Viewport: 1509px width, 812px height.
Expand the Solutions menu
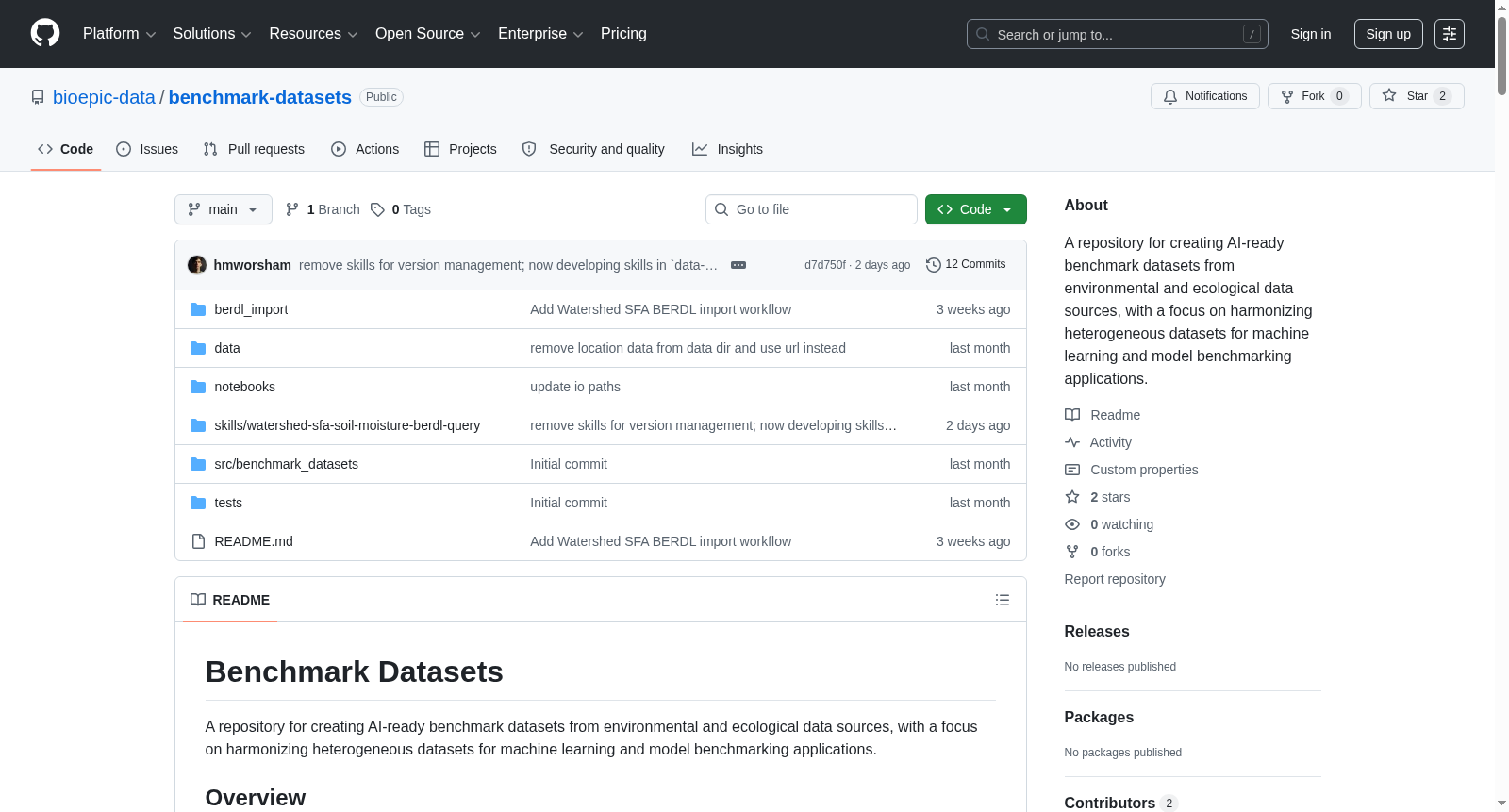[212, 34]
